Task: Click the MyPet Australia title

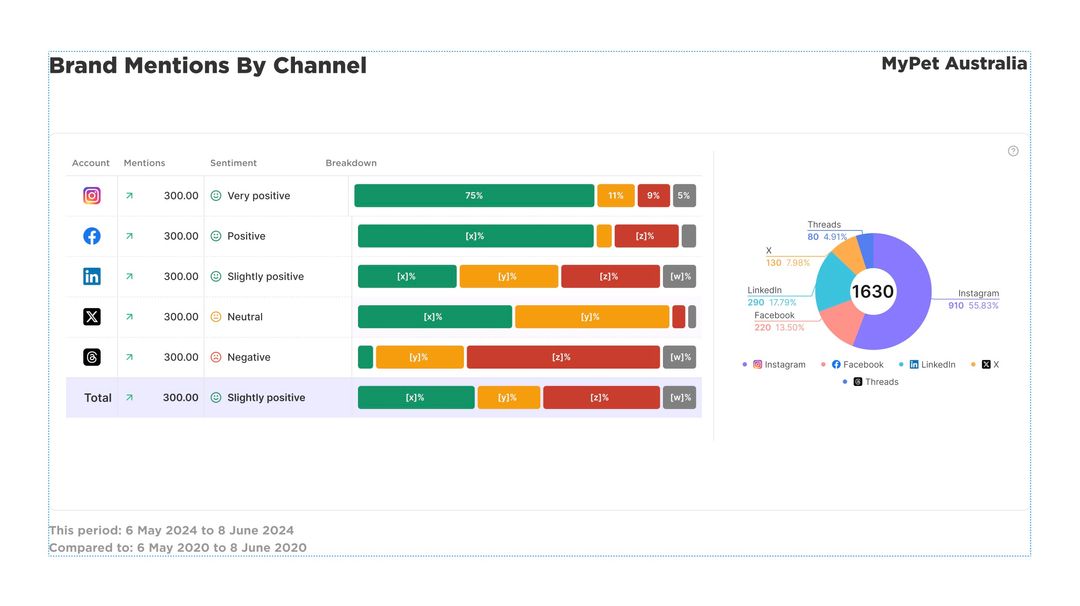Action: pos(953,63)
